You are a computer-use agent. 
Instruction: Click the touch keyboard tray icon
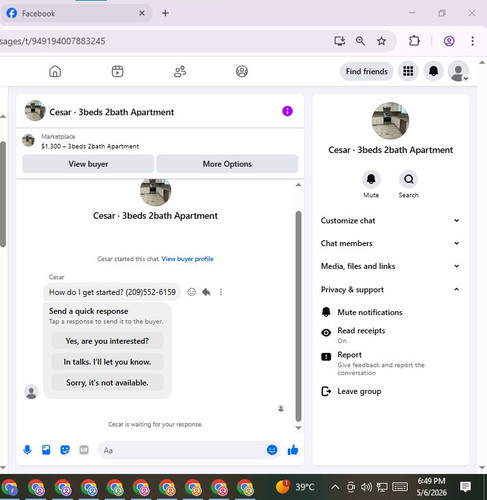[400, 487]
